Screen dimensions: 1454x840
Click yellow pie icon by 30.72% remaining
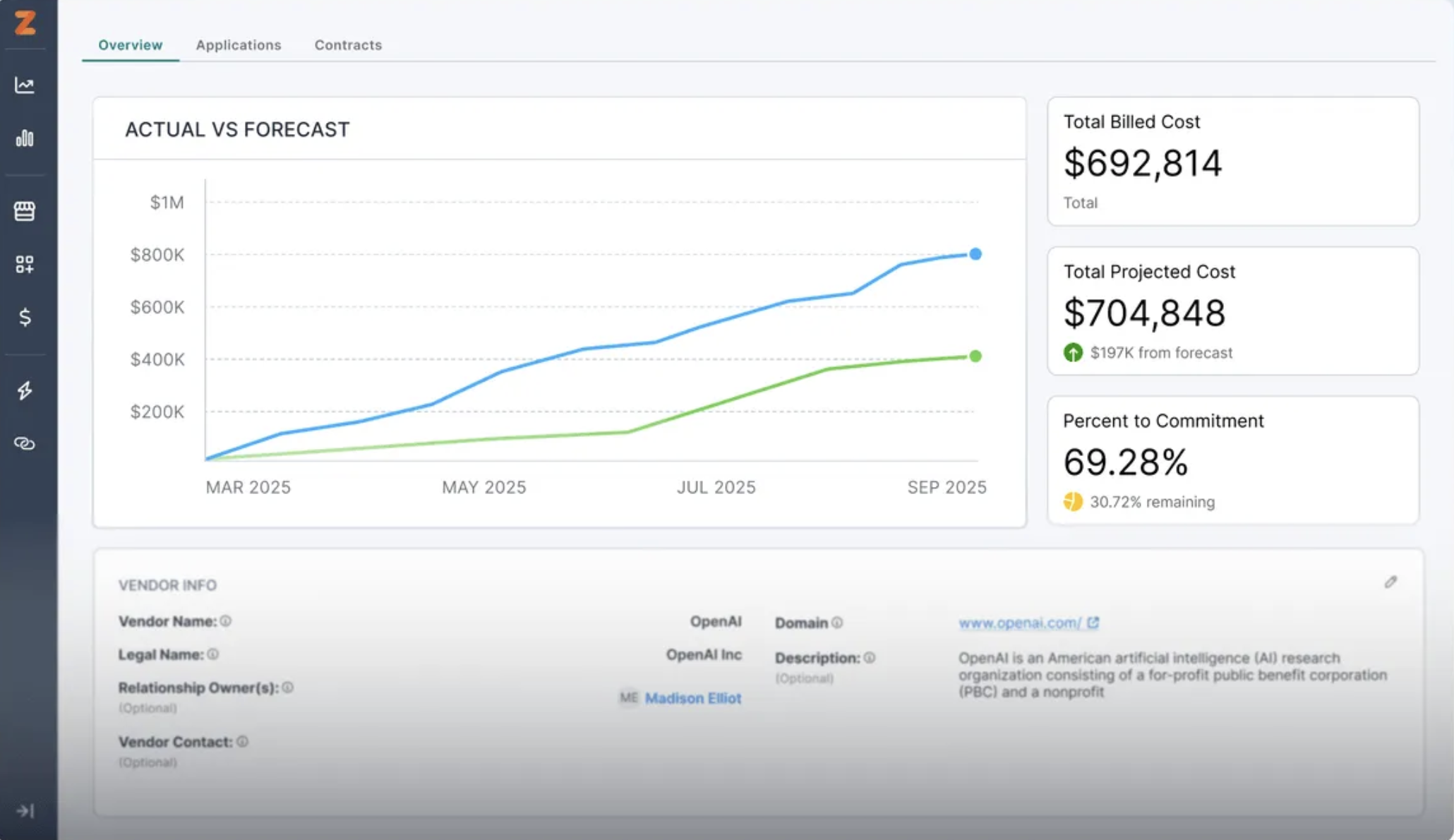click(x=1073, y=502)
